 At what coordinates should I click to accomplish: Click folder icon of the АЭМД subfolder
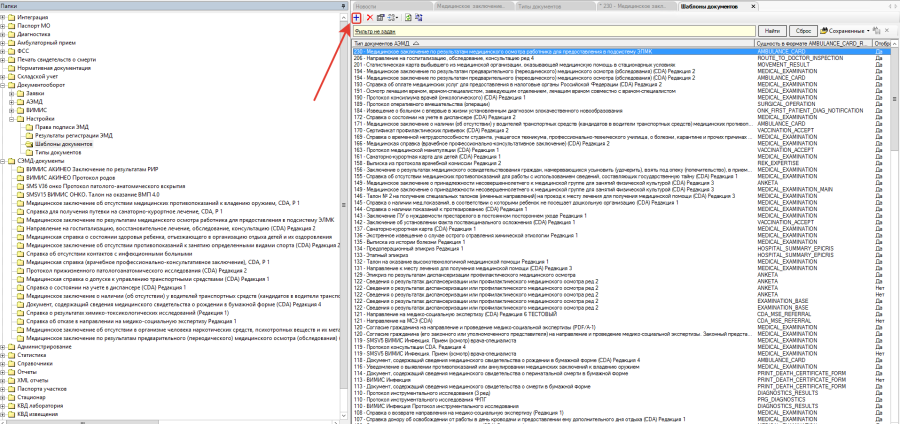tap(21, 102)
